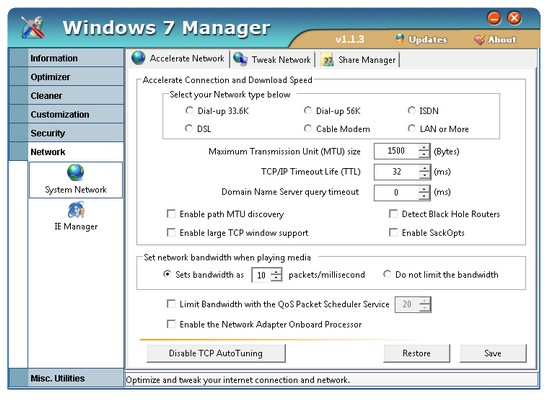
Task: Choose Do not limit the bandwidth
Action: (387, 274)
